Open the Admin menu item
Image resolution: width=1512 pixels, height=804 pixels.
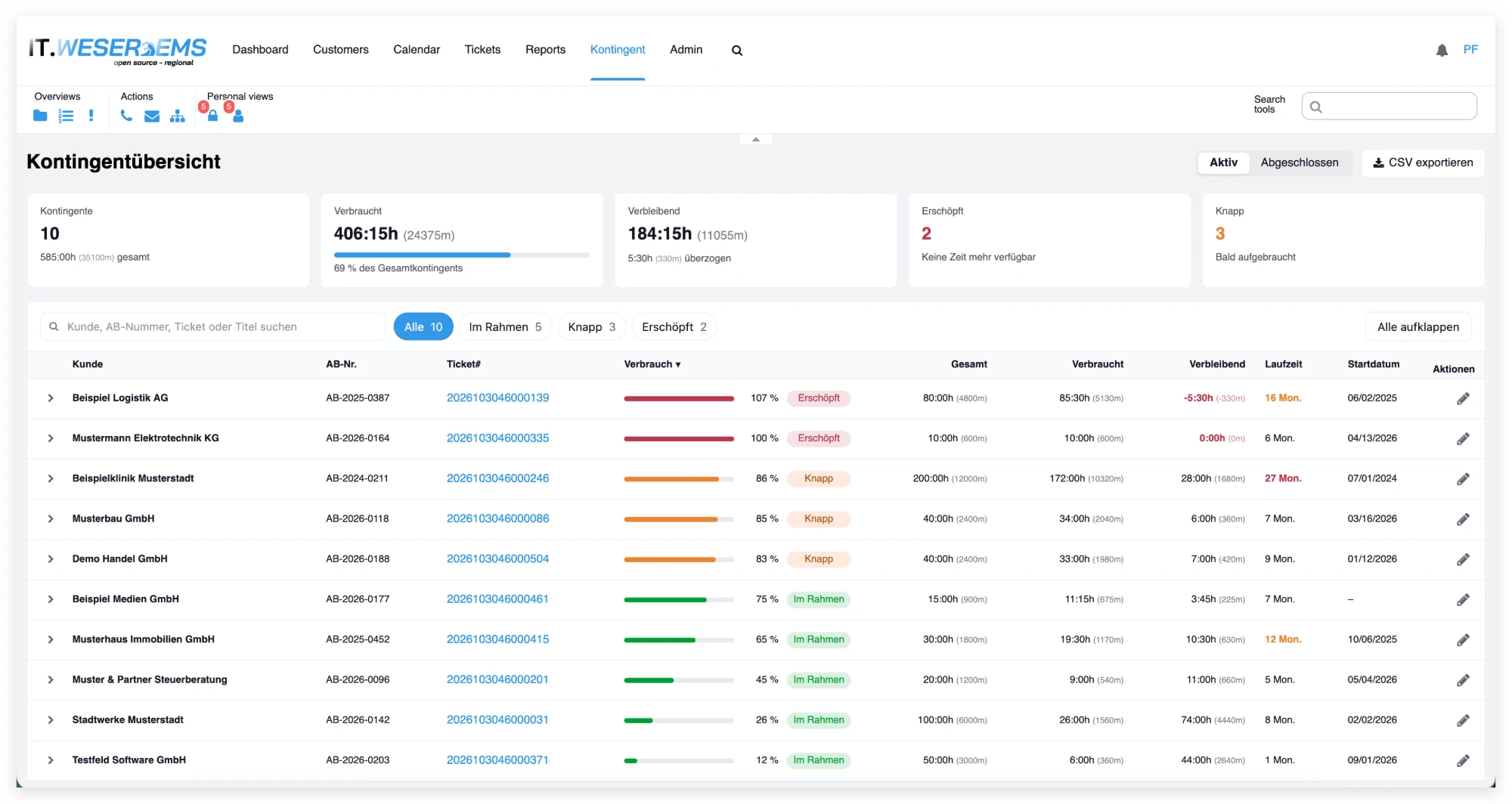point(686,50)
